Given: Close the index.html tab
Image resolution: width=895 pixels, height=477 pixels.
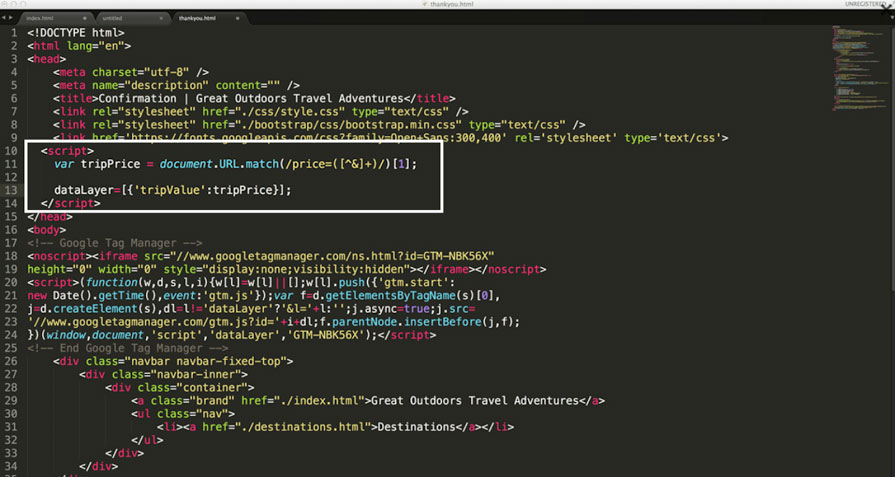Looking at the screenshot, I should pyautogui.click(x=85, y=18).
